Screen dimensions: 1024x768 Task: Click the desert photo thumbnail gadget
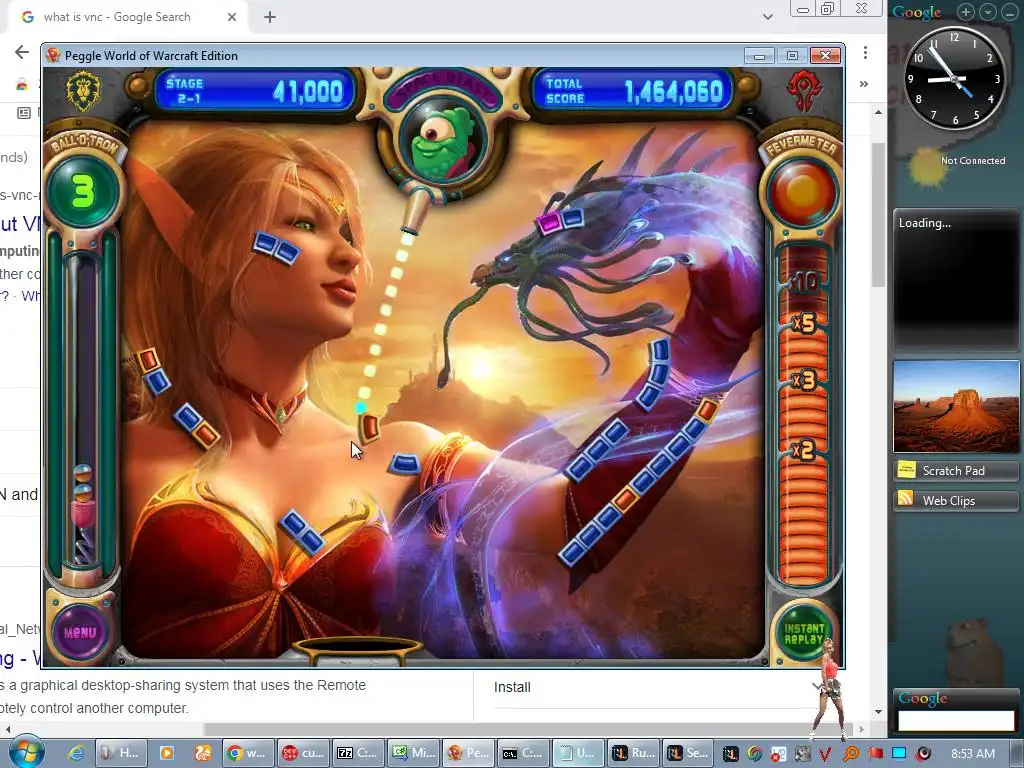click(955, 406)
